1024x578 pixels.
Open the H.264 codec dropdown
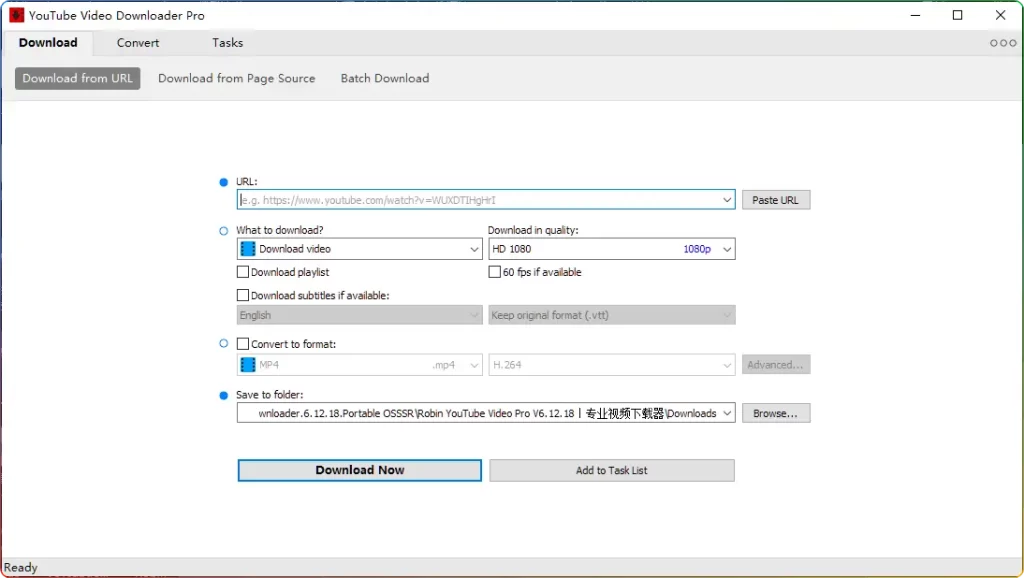[x=611, y=364]
